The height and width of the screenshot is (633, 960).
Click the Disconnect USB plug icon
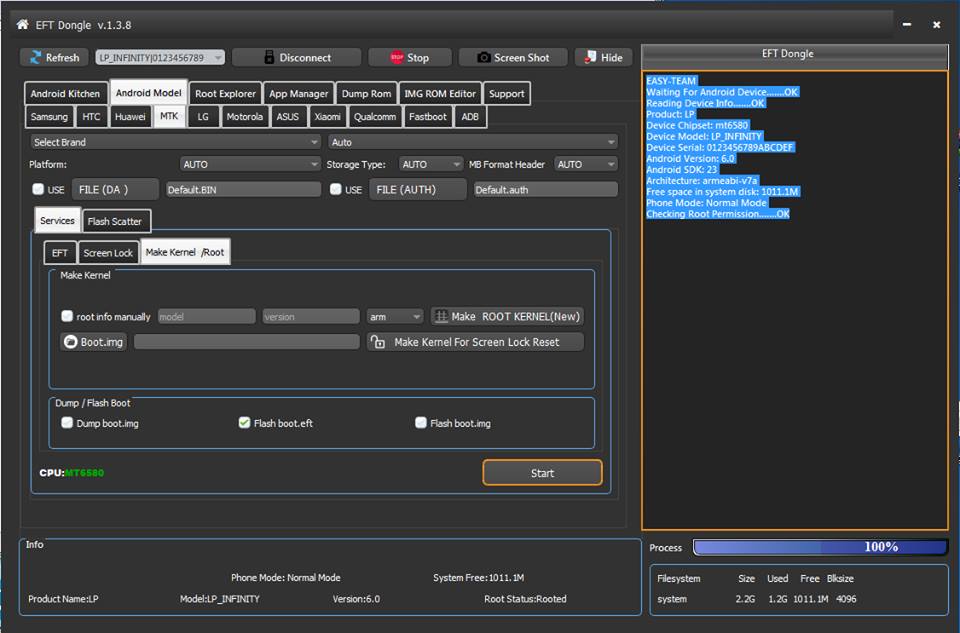(269, 58)
